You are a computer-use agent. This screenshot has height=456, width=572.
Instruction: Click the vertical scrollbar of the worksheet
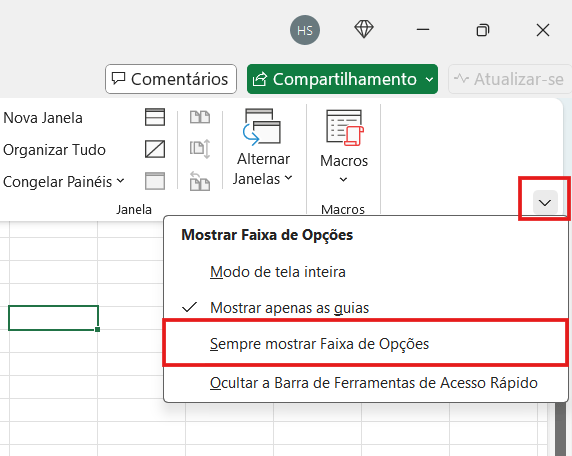[x=561, y=429]
